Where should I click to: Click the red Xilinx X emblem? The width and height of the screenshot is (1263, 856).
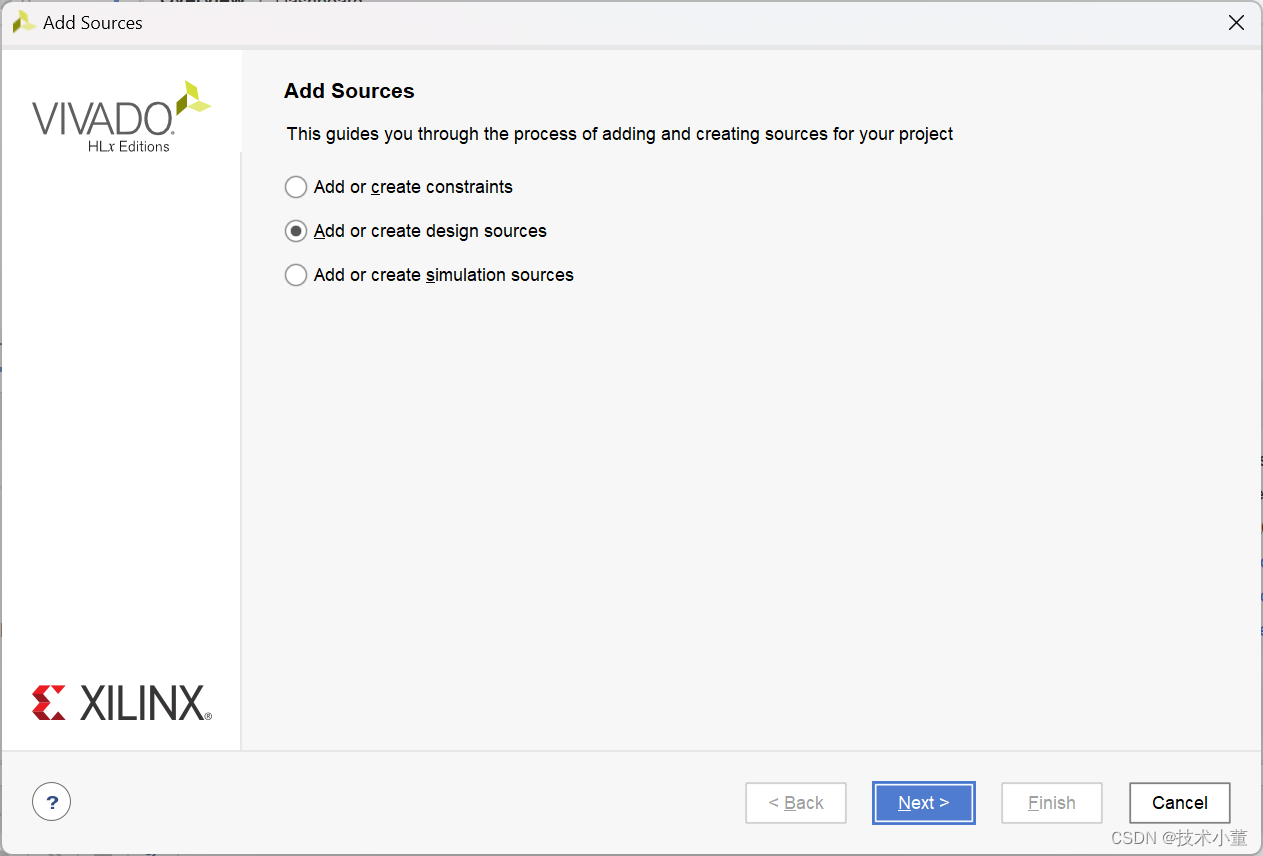pos(48,703)
